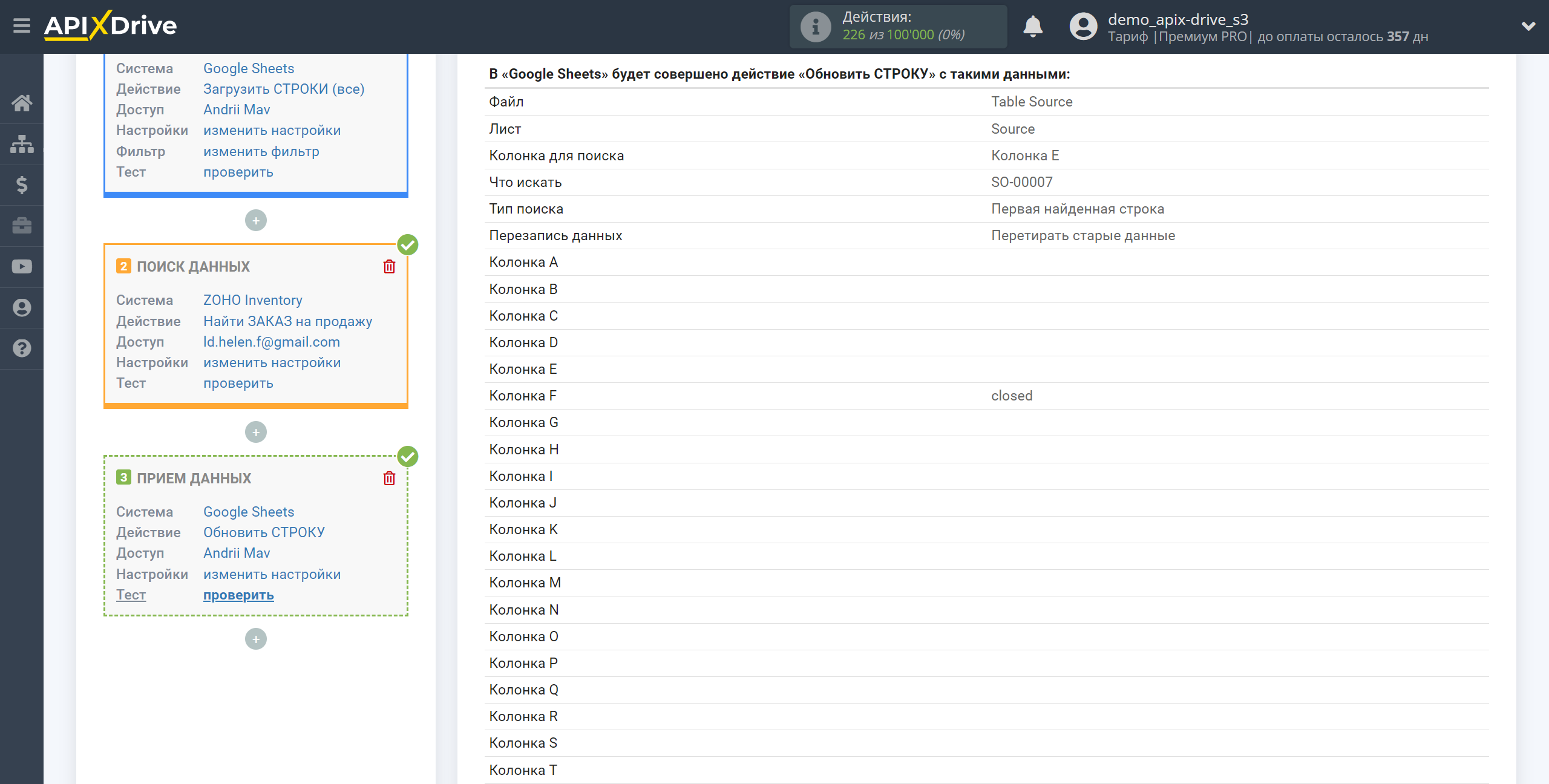1549x784 pixels.
Task: Click изменить настройки in source block
Action: click(x=272, y=130)
